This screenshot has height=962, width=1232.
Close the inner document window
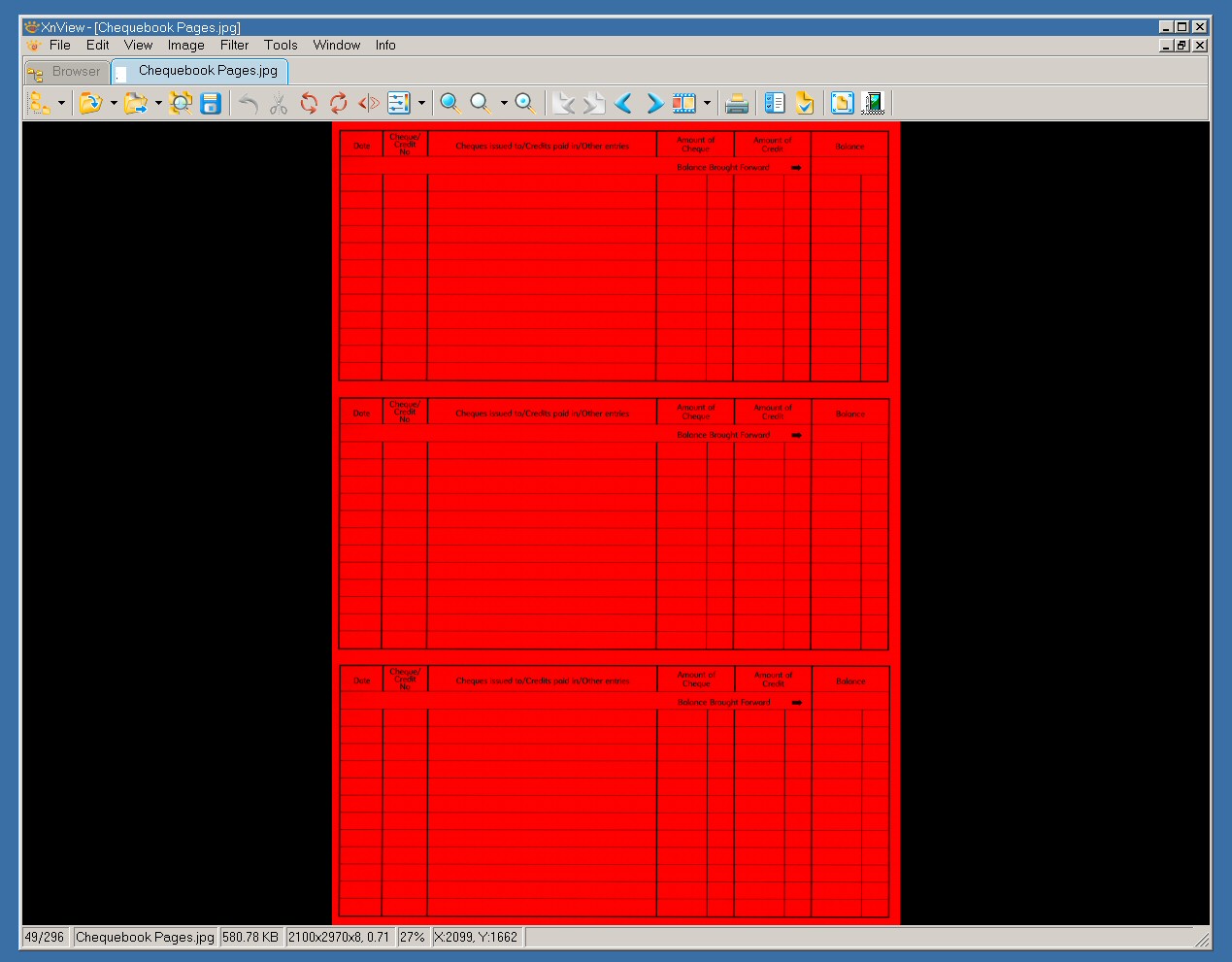click(1200, 46)
